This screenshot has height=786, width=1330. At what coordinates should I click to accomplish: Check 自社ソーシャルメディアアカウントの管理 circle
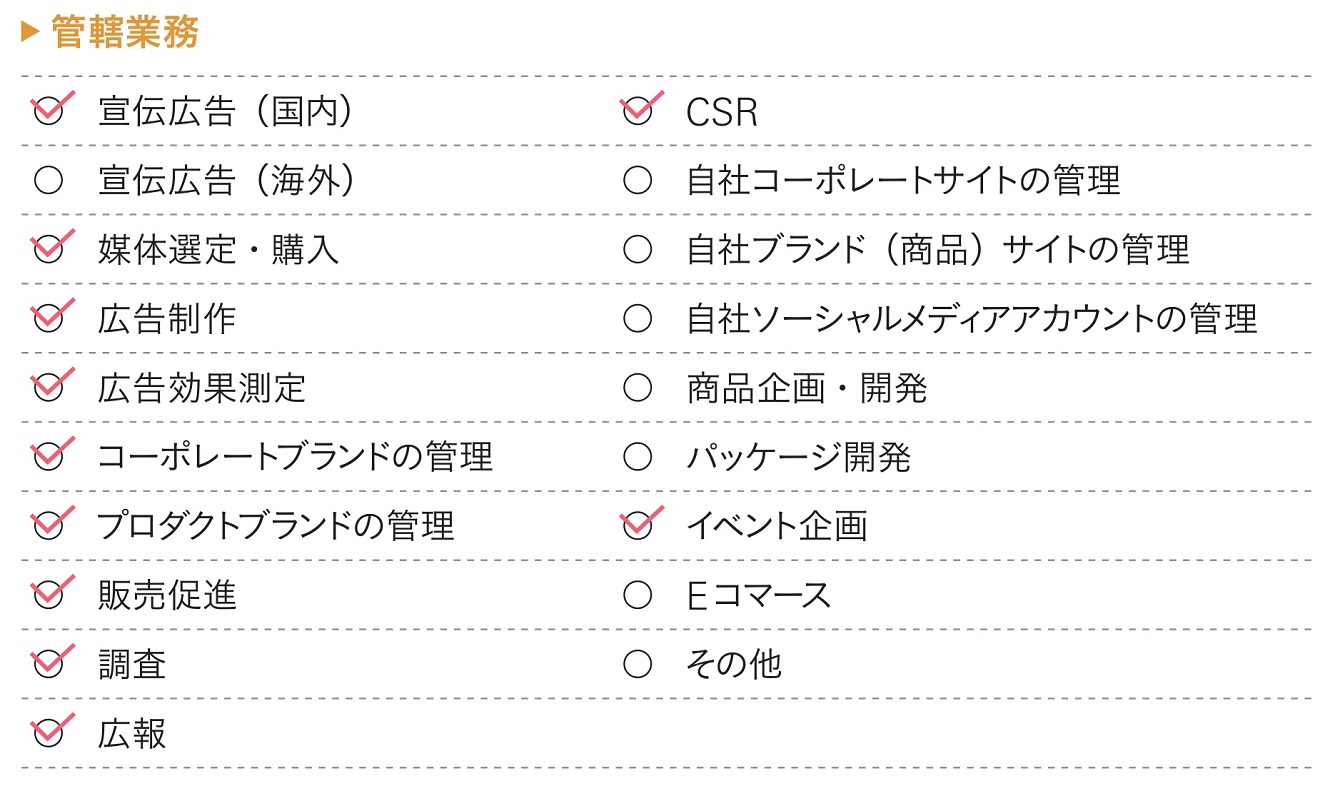point(637,318)
